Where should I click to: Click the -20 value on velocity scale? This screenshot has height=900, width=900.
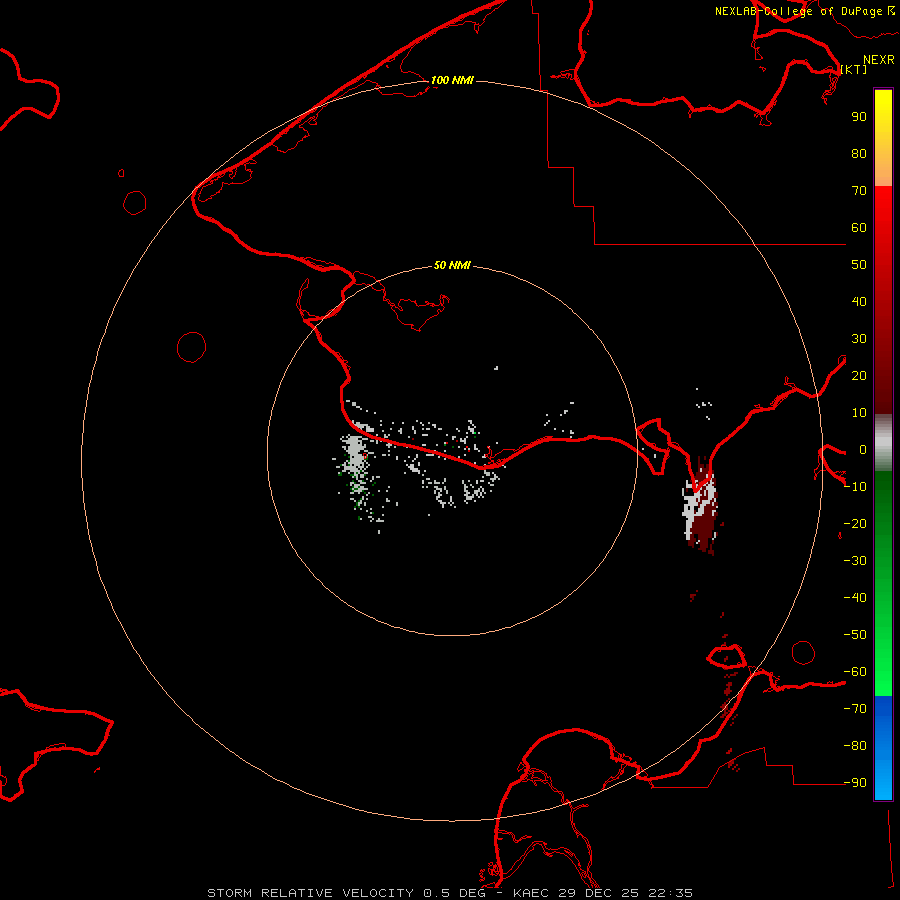pos(855,523)
